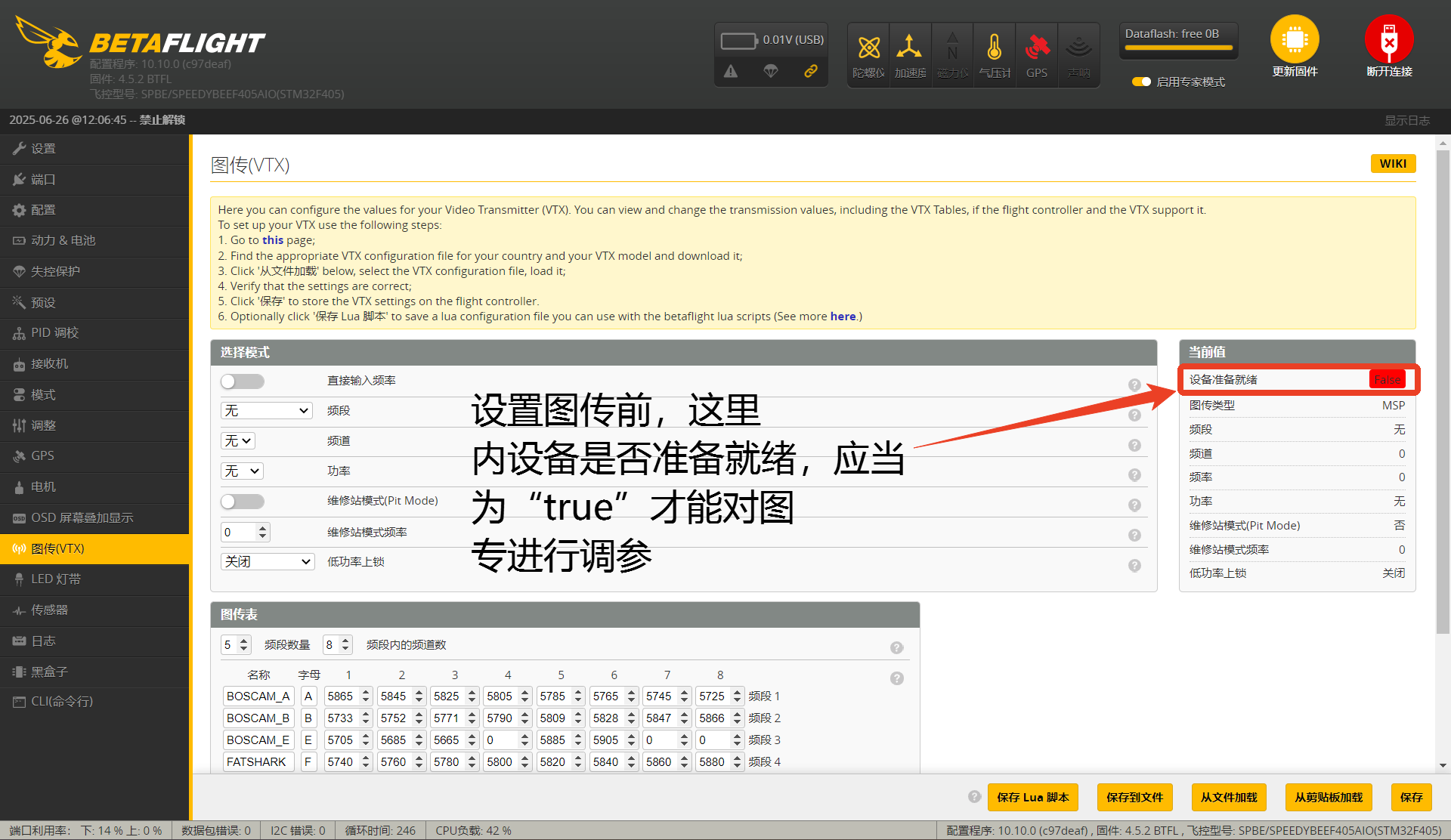Open the low power disarm dropdown
The image size is (1451, 840).
coord(268,561)
